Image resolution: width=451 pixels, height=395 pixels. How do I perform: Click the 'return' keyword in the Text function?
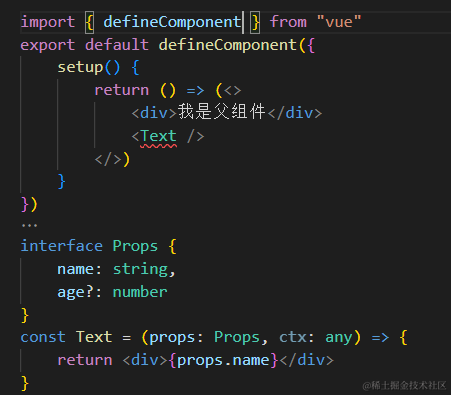85,360
